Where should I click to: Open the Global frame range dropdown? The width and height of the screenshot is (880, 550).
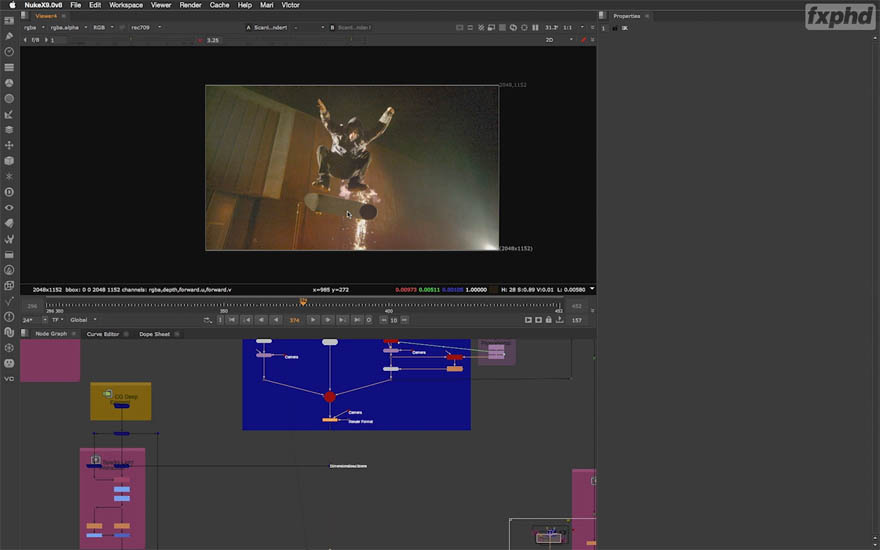coord(83,320)
